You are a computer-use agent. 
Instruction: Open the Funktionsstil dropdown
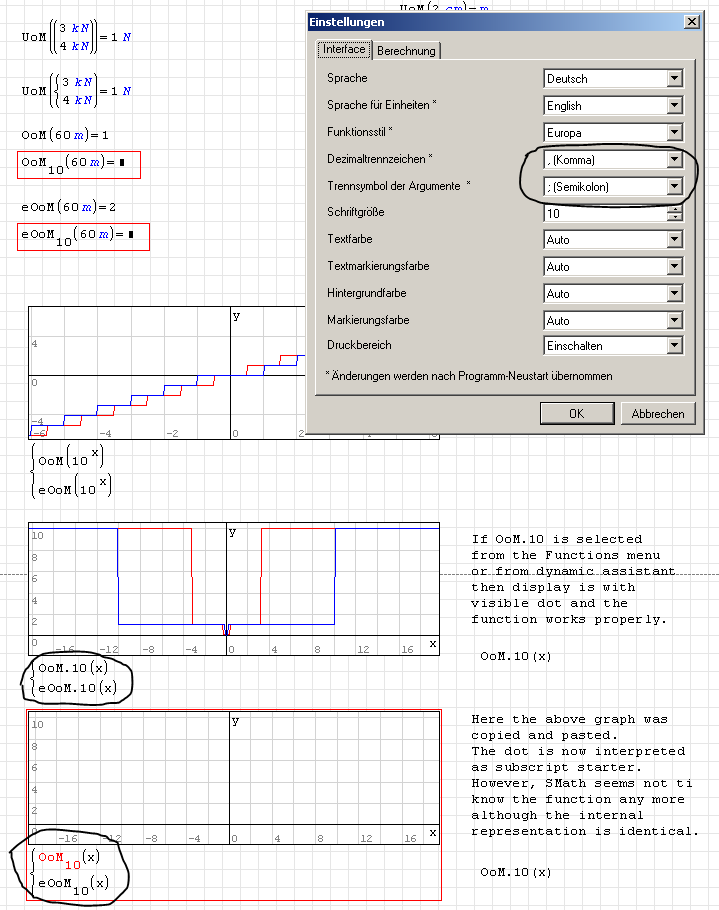pyautogui.click(x=675, y=133)
